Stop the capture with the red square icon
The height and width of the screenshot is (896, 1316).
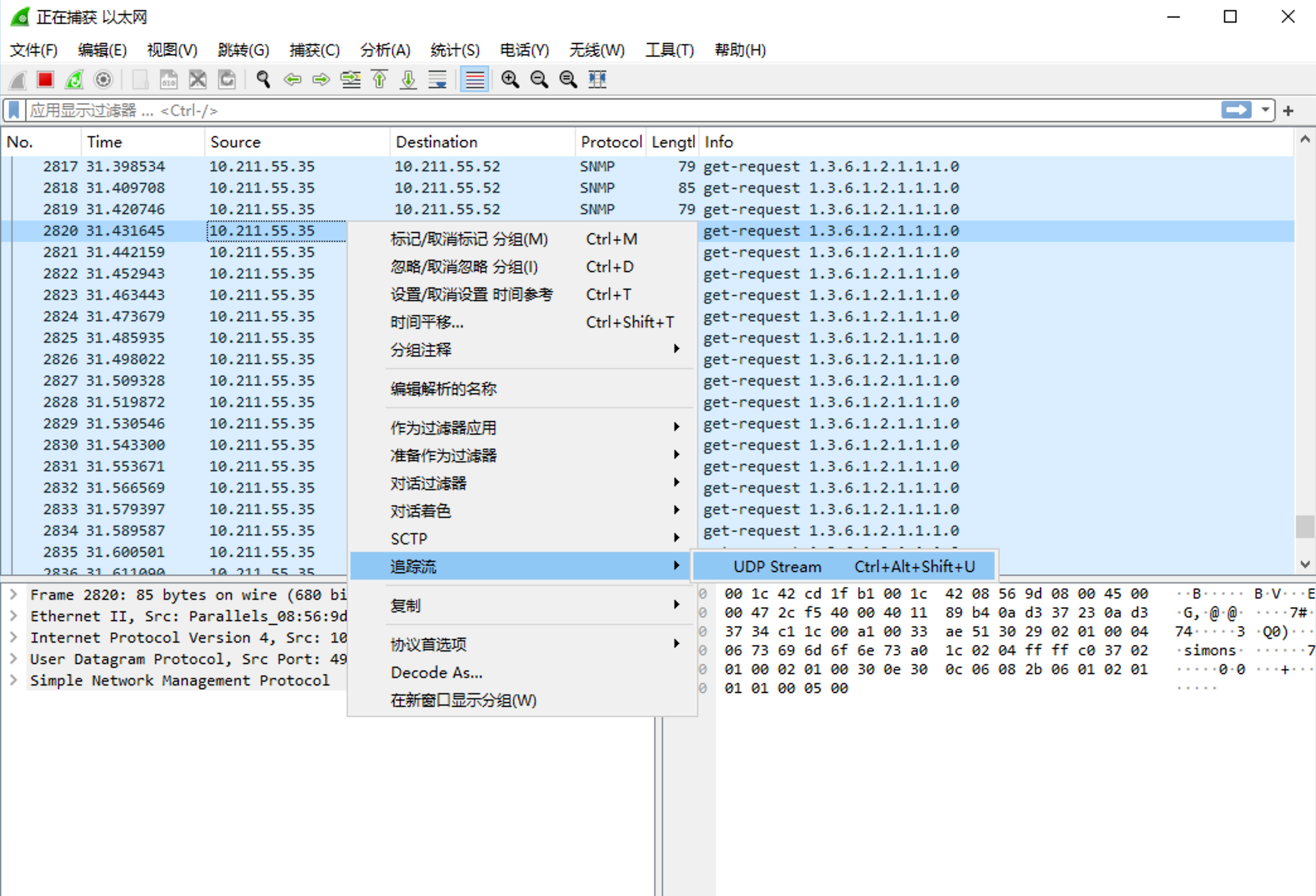tap(45, 79)
